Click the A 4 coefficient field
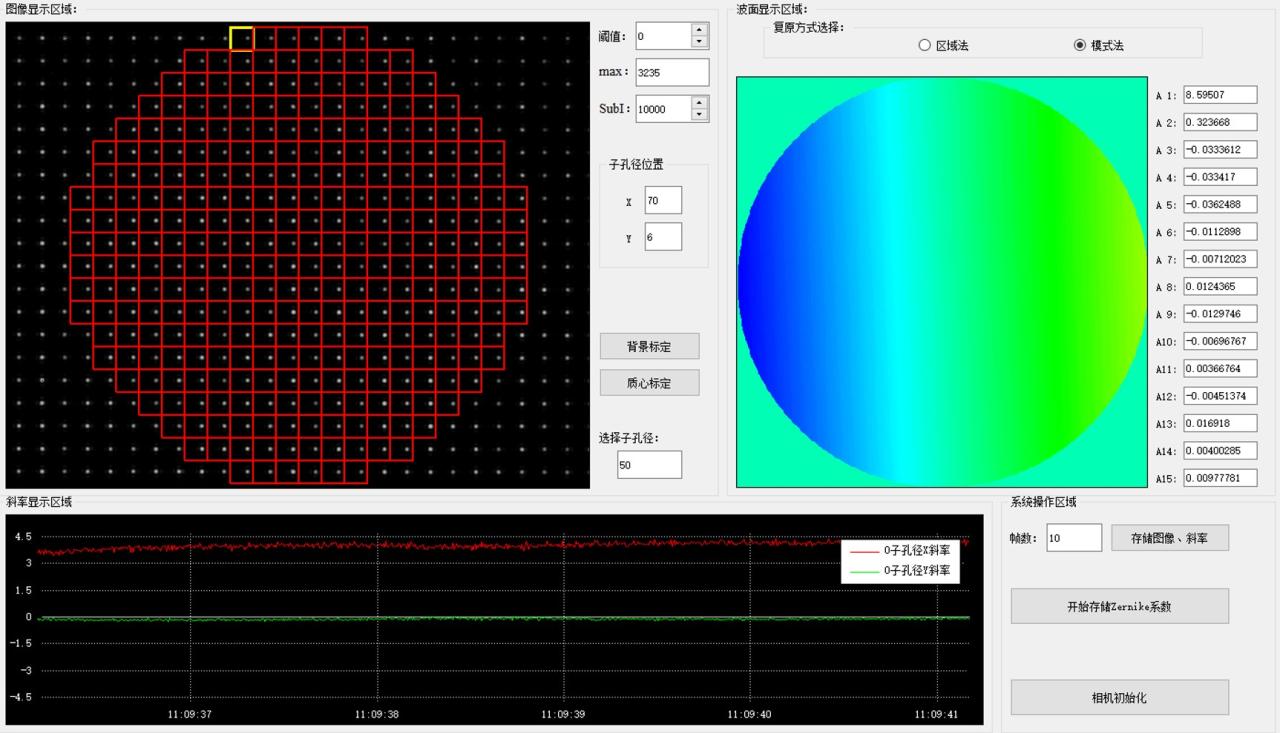This screenshot has width=1280, height=733. pos(1219,177)
